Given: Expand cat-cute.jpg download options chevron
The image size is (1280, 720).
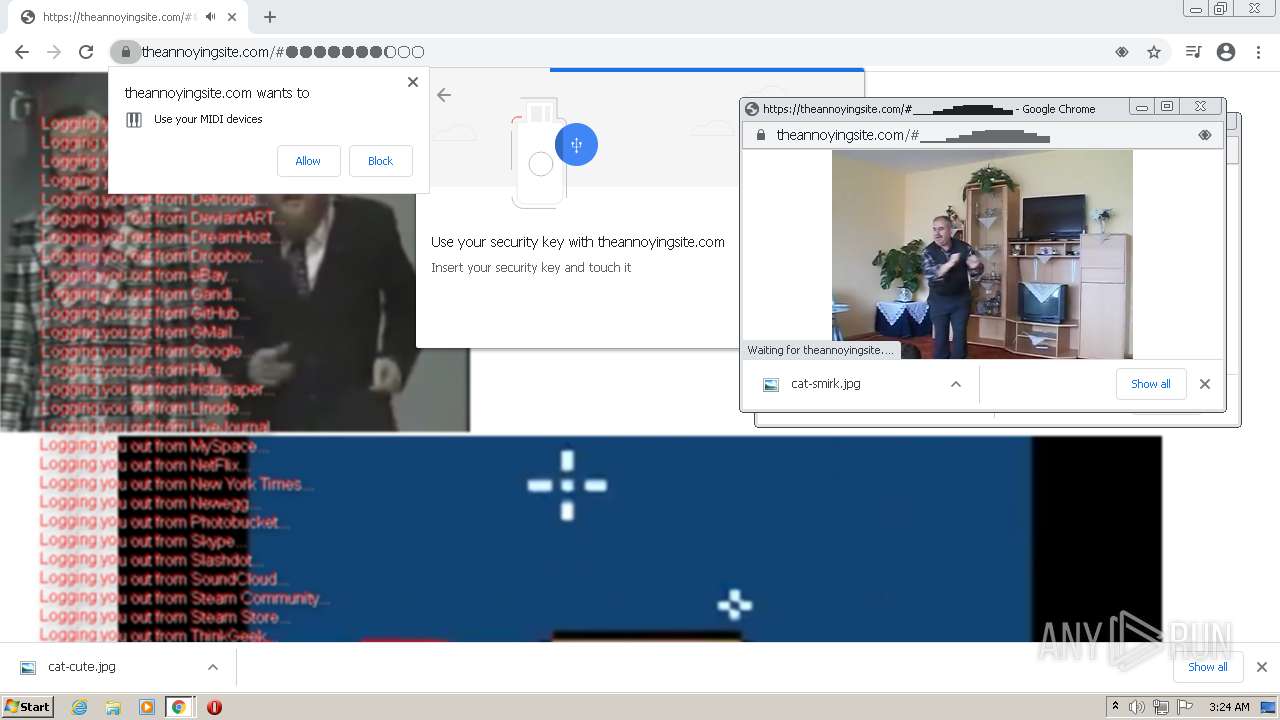Looking at the screenshot, I should (213, 667).
